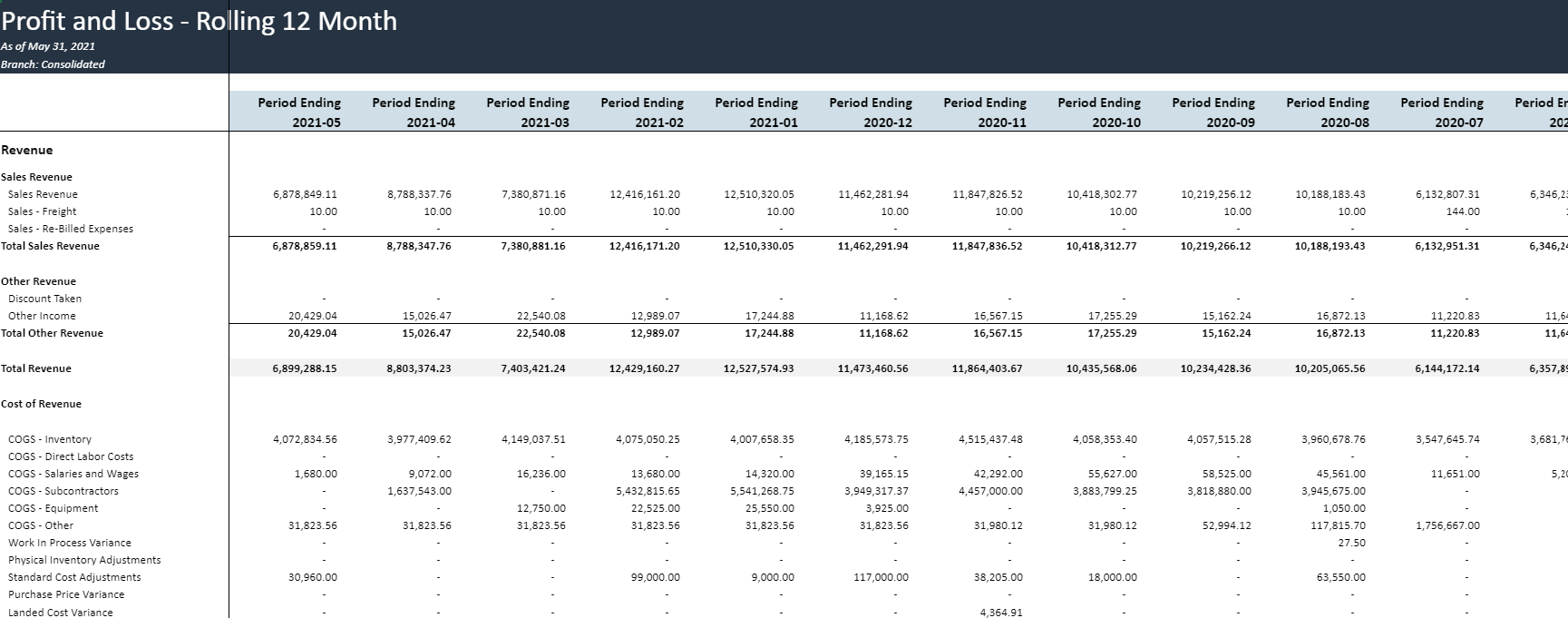1568x618 pixels.
Task: Select the Standard Cost Adjustments row label
Action: pyautogui.click(x=74, y=577)
